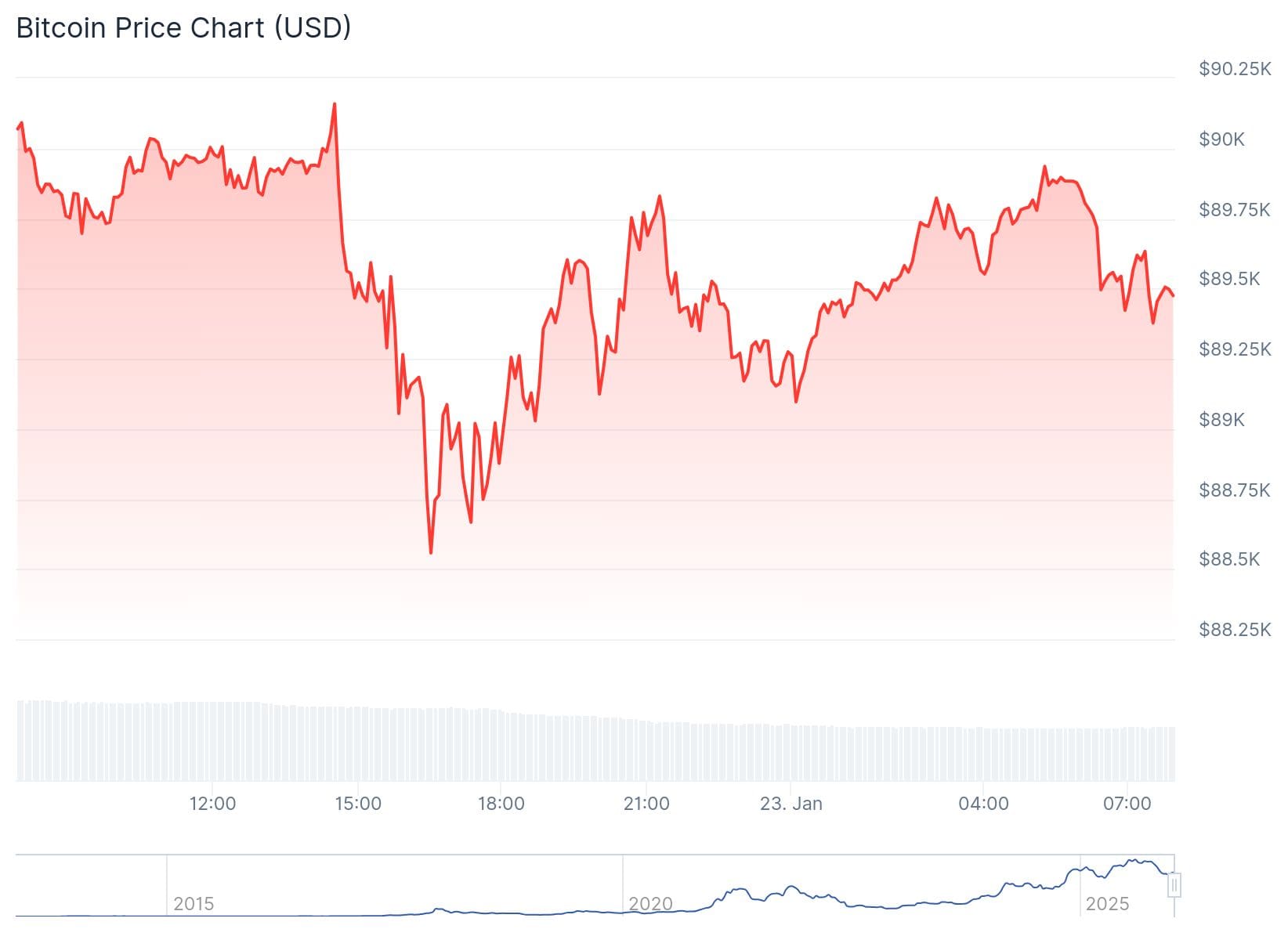
Task: Click the 04:00 time axis label
Action: (x=983, y=804)
